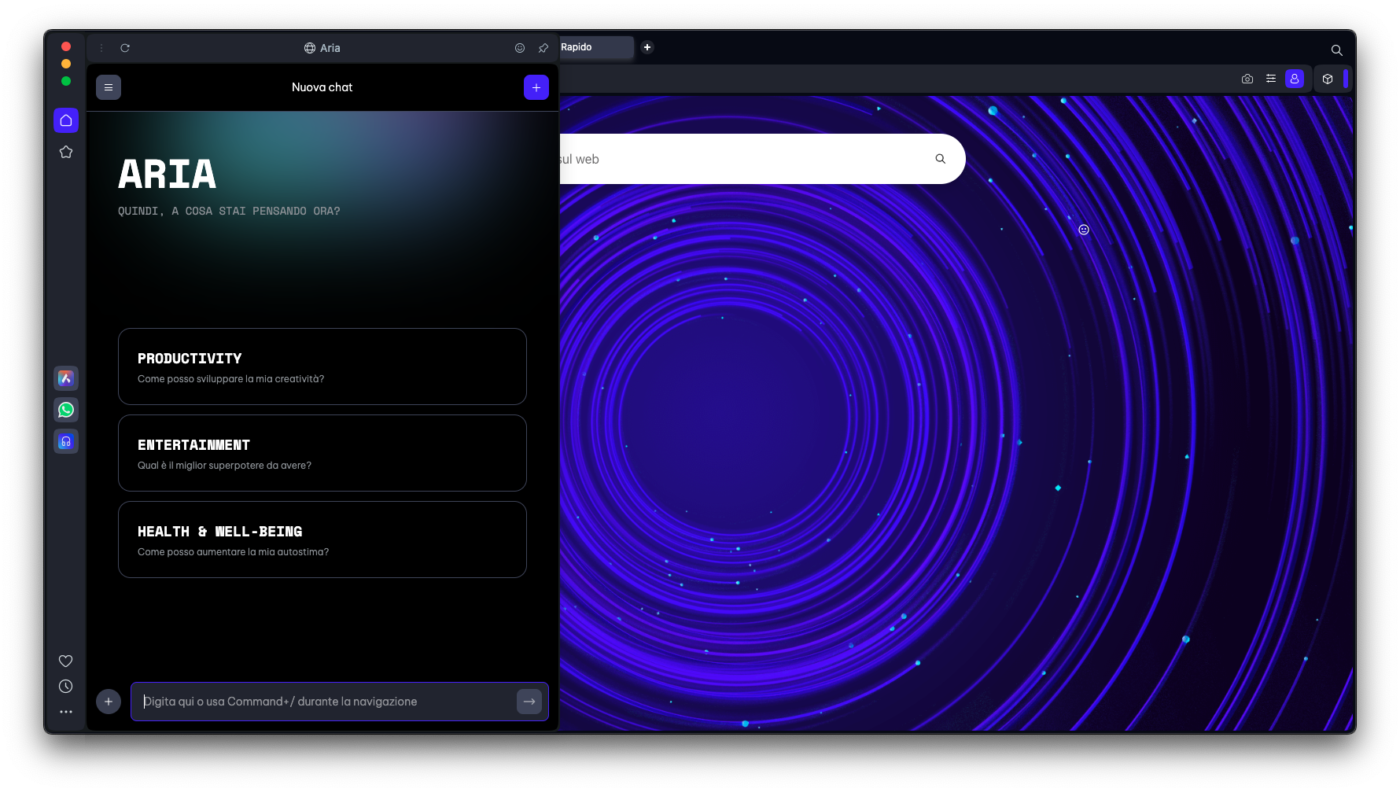Launch WhatsApp from the sidebar
Image resolution: width=1400 pixels, height=792 pixels.
click(x=66, y=410)
